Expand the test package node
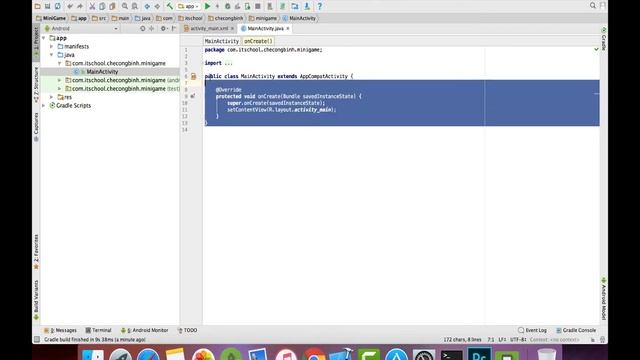Image resolution: width=640 pixels, height=360 pixels. point(60,89)
